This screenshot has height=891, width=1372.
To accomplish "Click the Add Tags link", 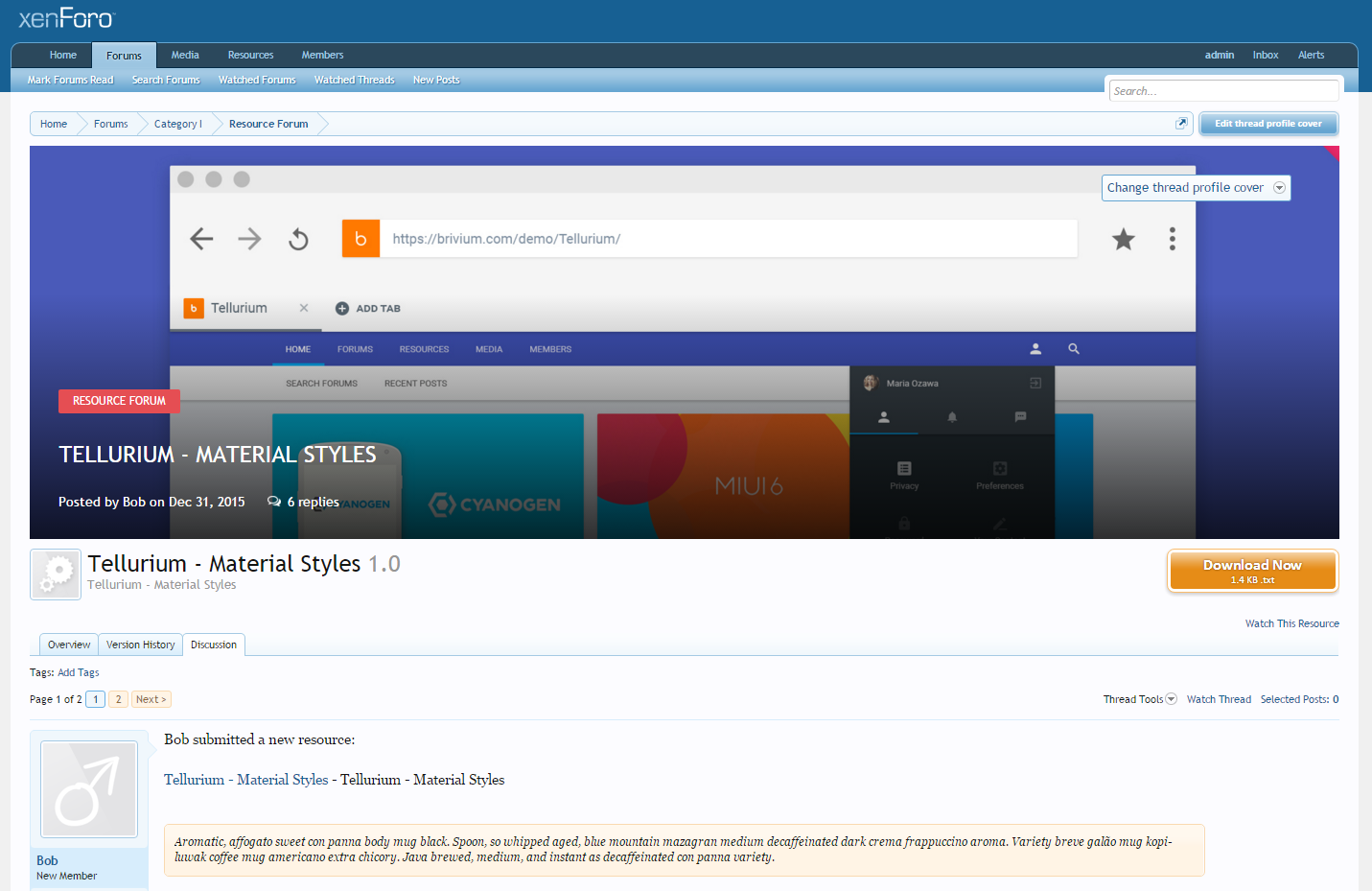I will [79, 672].
